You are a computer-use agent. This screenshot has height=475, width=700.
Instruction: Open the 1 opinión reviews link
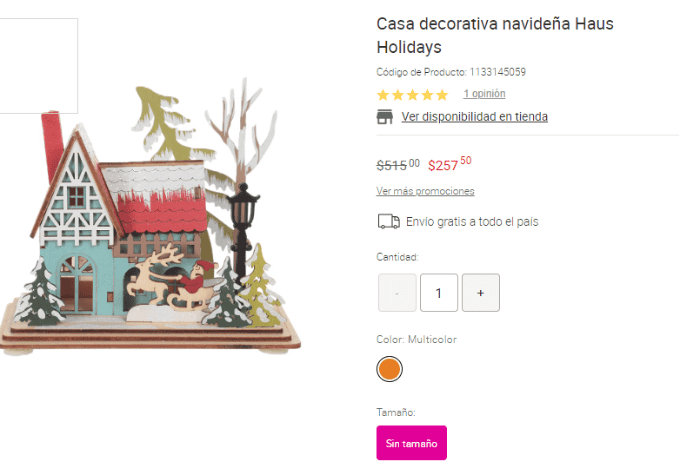[x=484, y=94]
